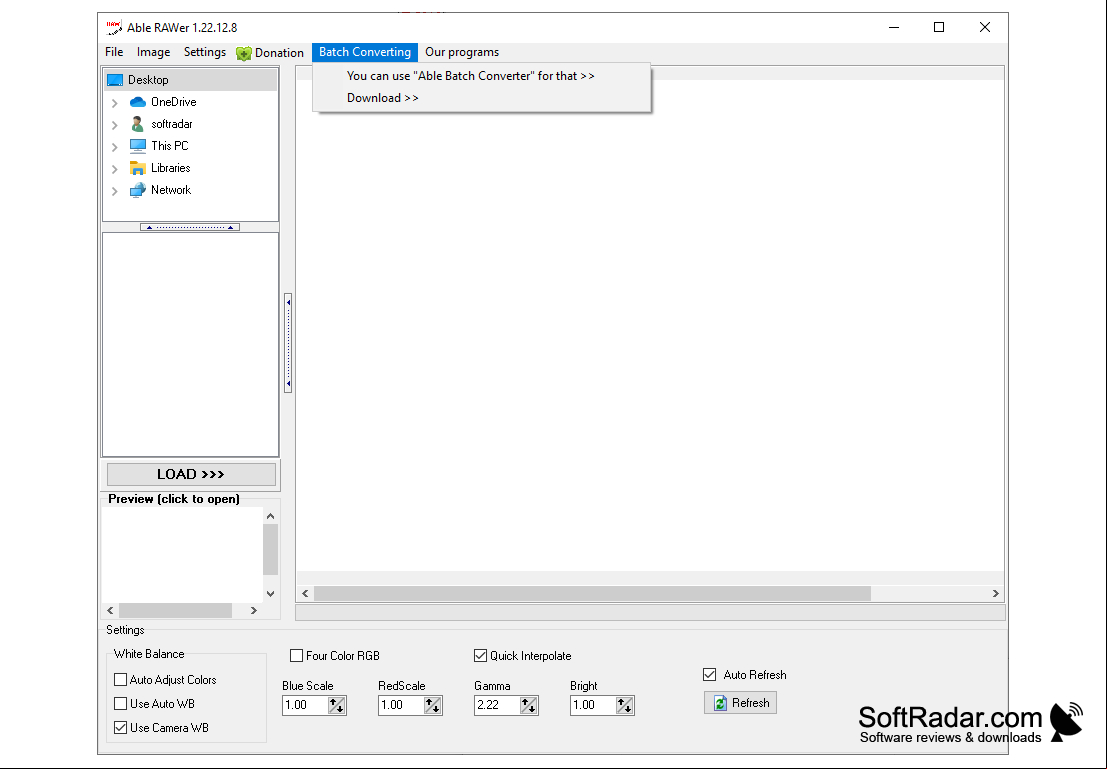Click the Preview (click to open) area
Viewport: 1107px width, 769px height.
[182, 555]
